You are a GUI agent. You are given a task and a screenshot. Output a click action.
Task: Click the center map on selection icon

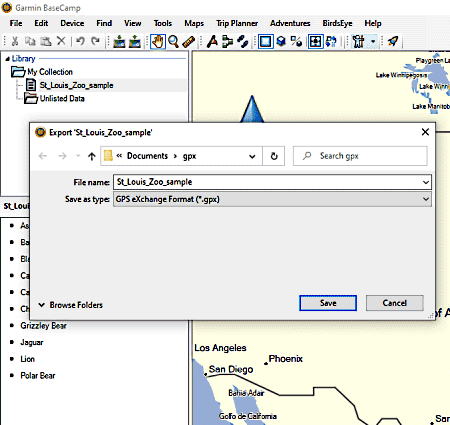pos(315,42)
